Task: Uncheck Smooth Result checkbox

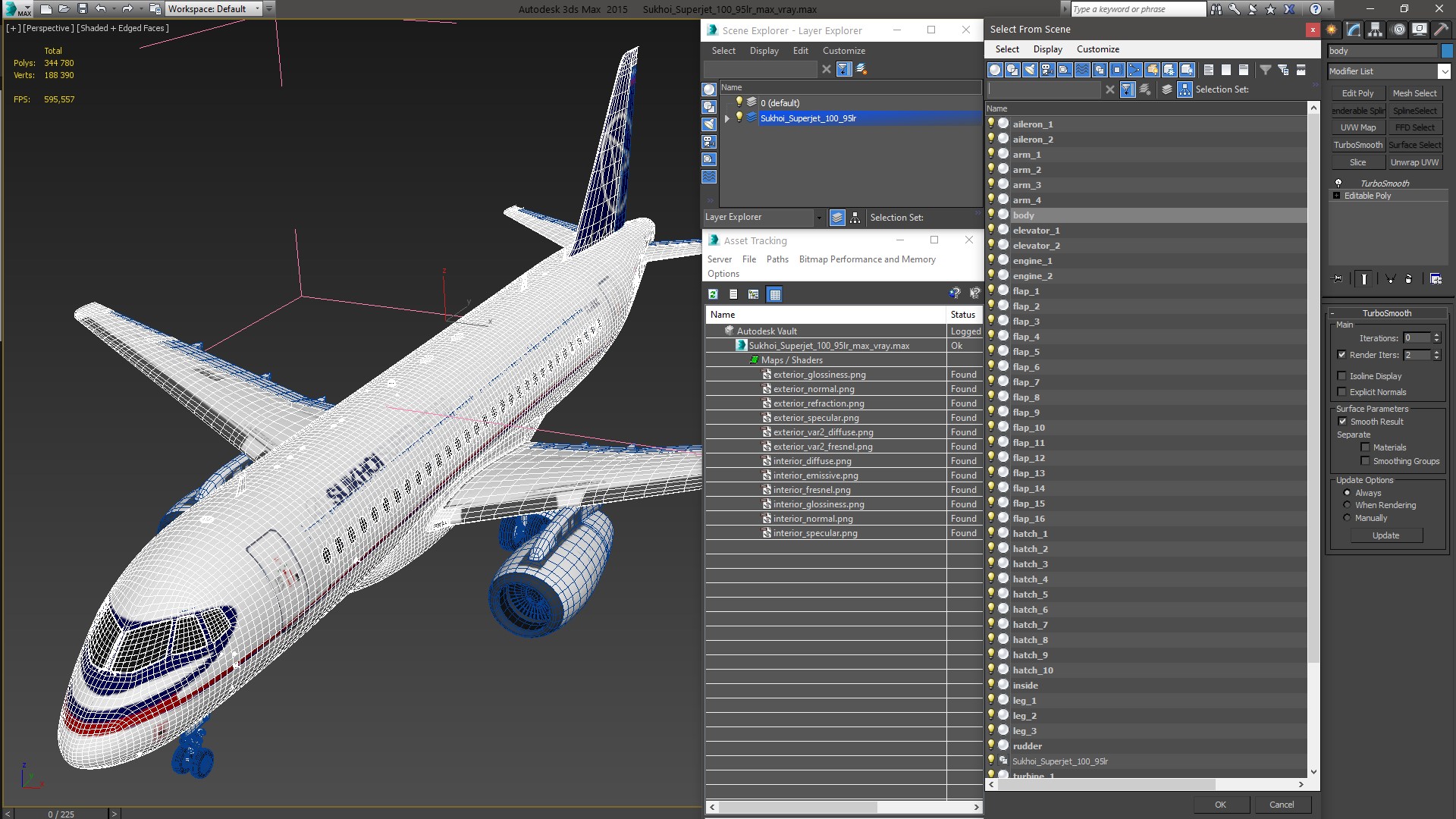Action: 1342,422
